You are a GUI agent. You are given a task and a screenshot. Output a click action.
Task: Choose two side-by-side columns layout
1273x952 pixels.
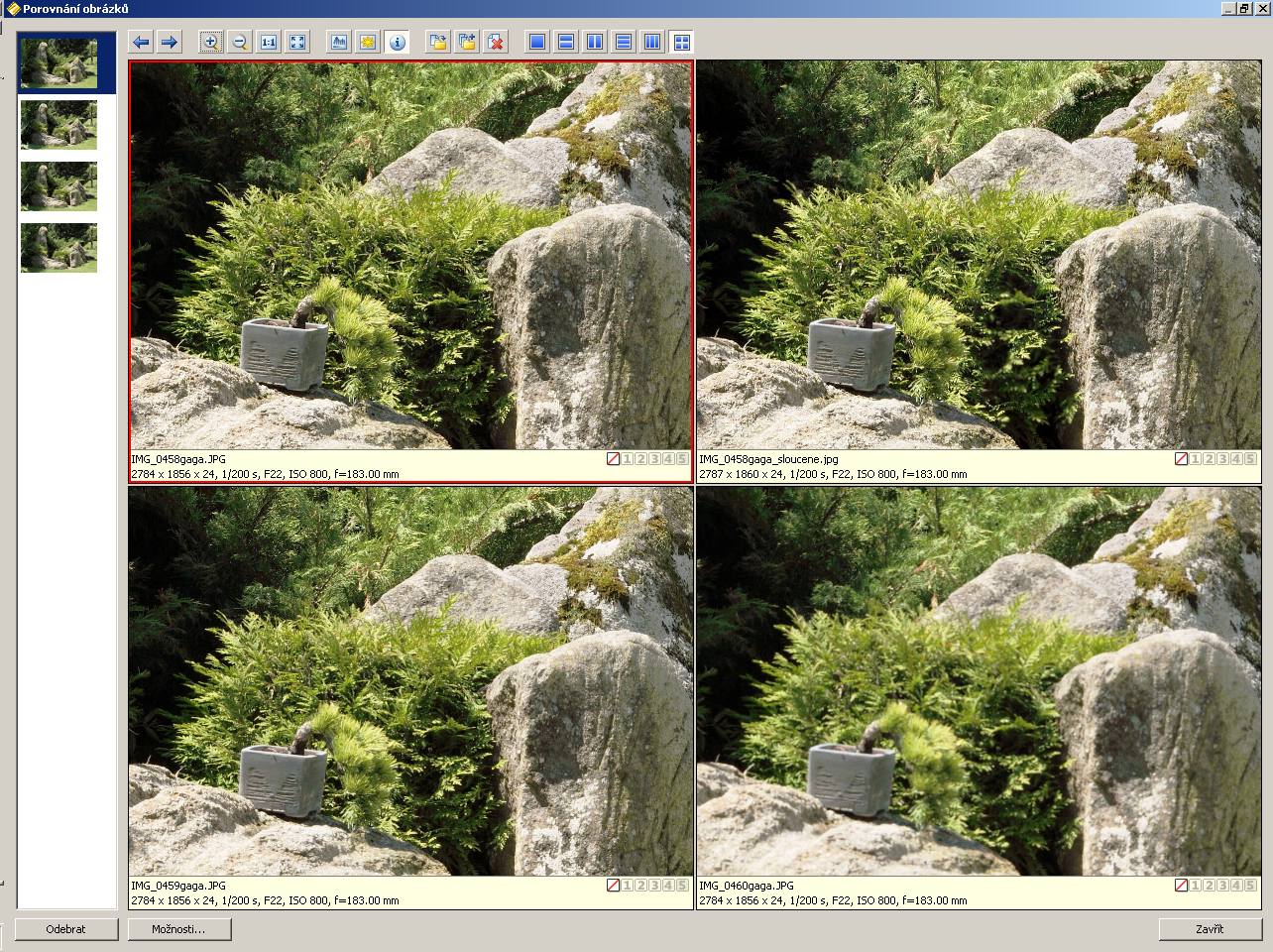[x=595, y=42]
